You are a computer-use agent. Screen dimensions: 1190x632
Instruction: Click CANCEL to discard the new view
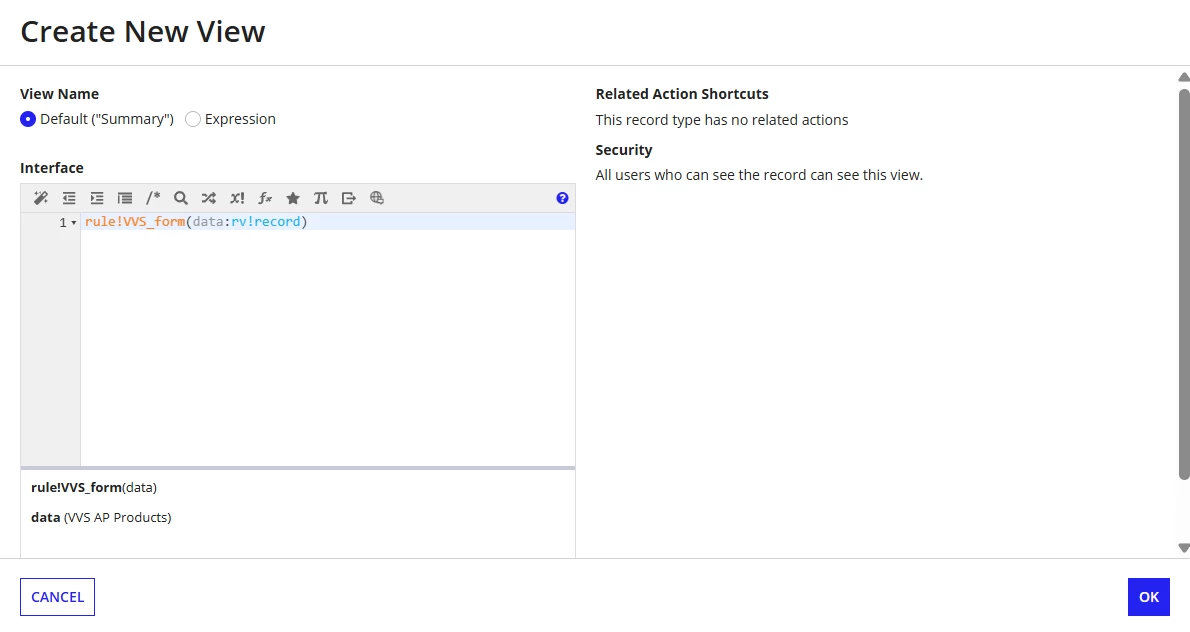point(58,597)
